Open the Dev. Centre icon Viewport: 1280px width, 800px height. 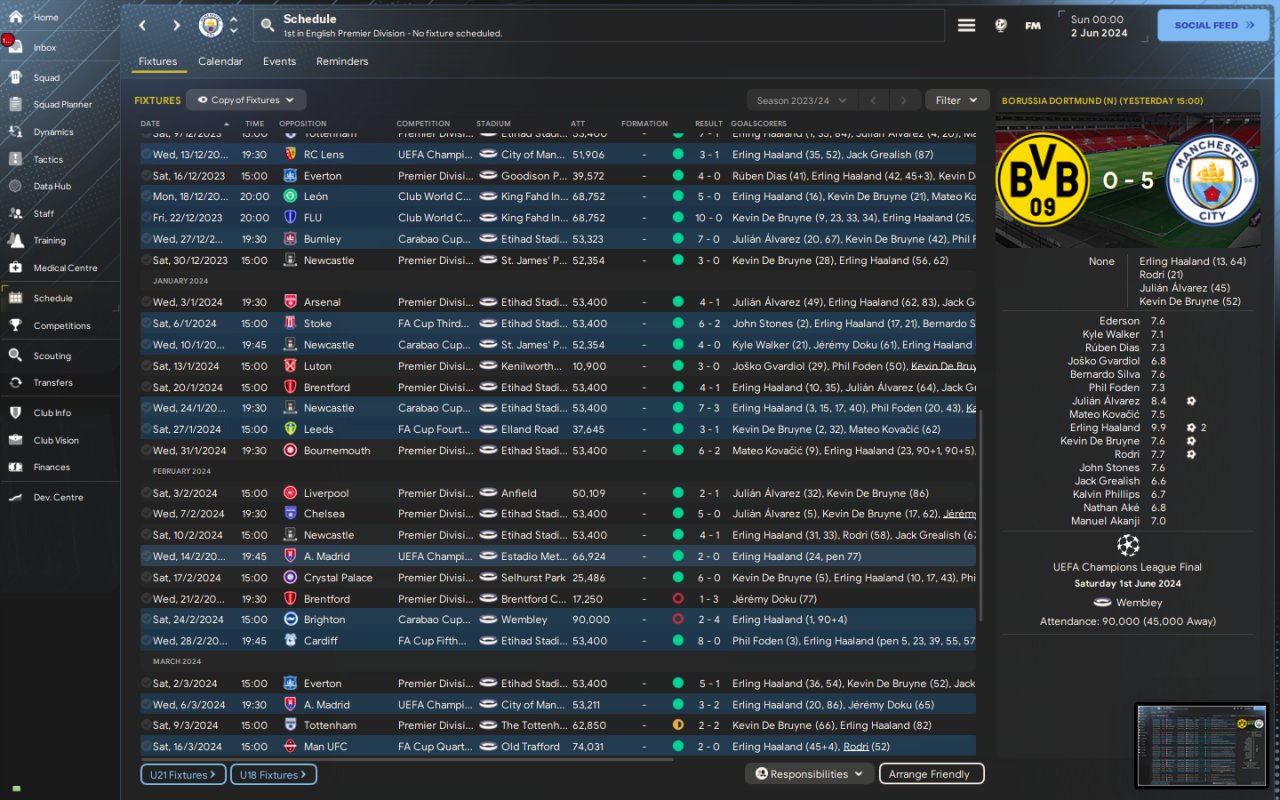click(x=15, y=497)
